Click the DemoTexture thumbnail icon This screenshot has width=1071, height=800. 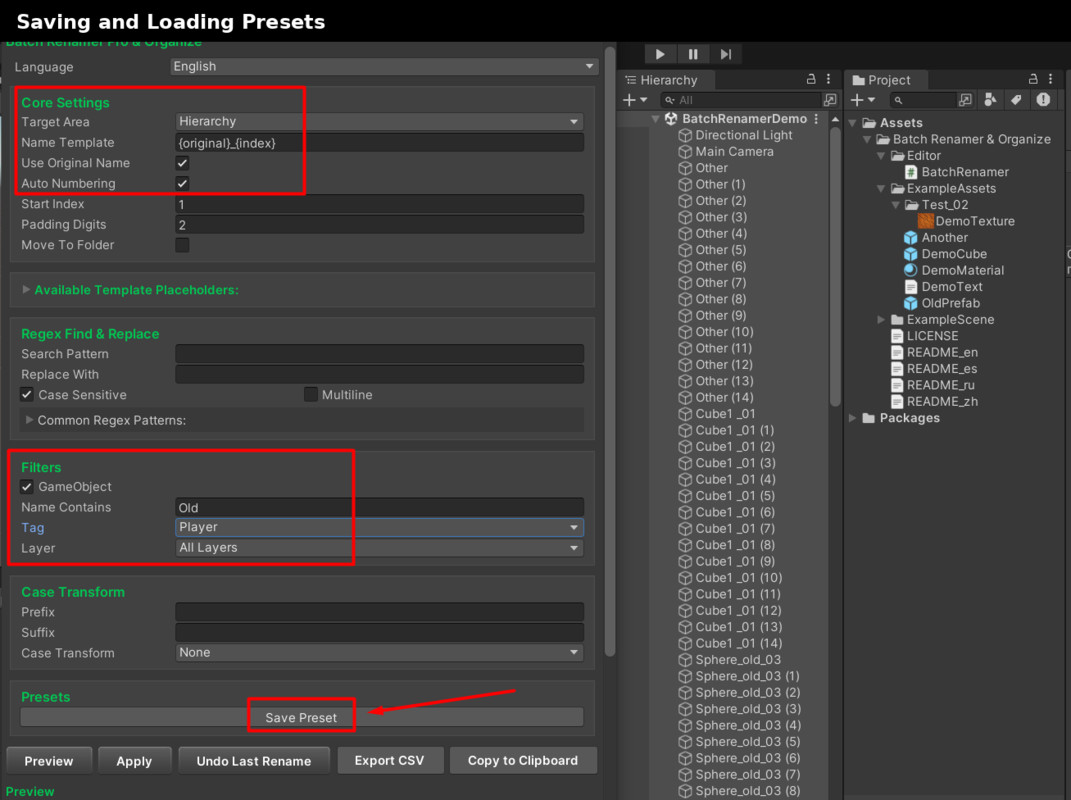point(926,221)
